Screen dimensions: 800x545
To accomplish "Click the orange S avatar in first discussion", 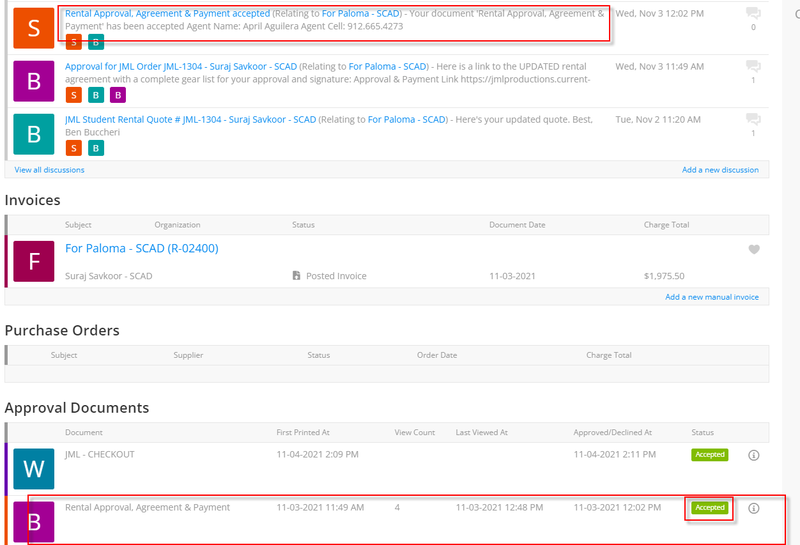I will coord(34,27).
